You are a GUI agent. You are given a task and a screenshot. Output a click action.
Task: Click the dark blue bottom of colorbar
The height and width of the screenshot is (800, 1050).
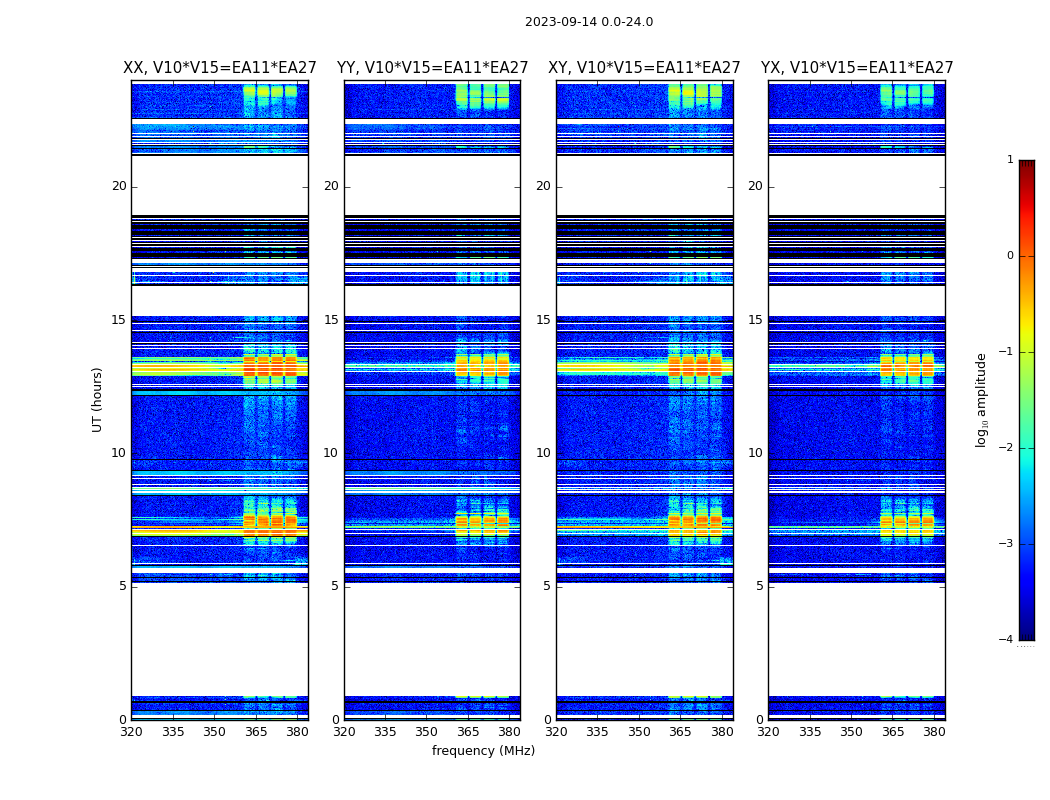[1026, 634]
